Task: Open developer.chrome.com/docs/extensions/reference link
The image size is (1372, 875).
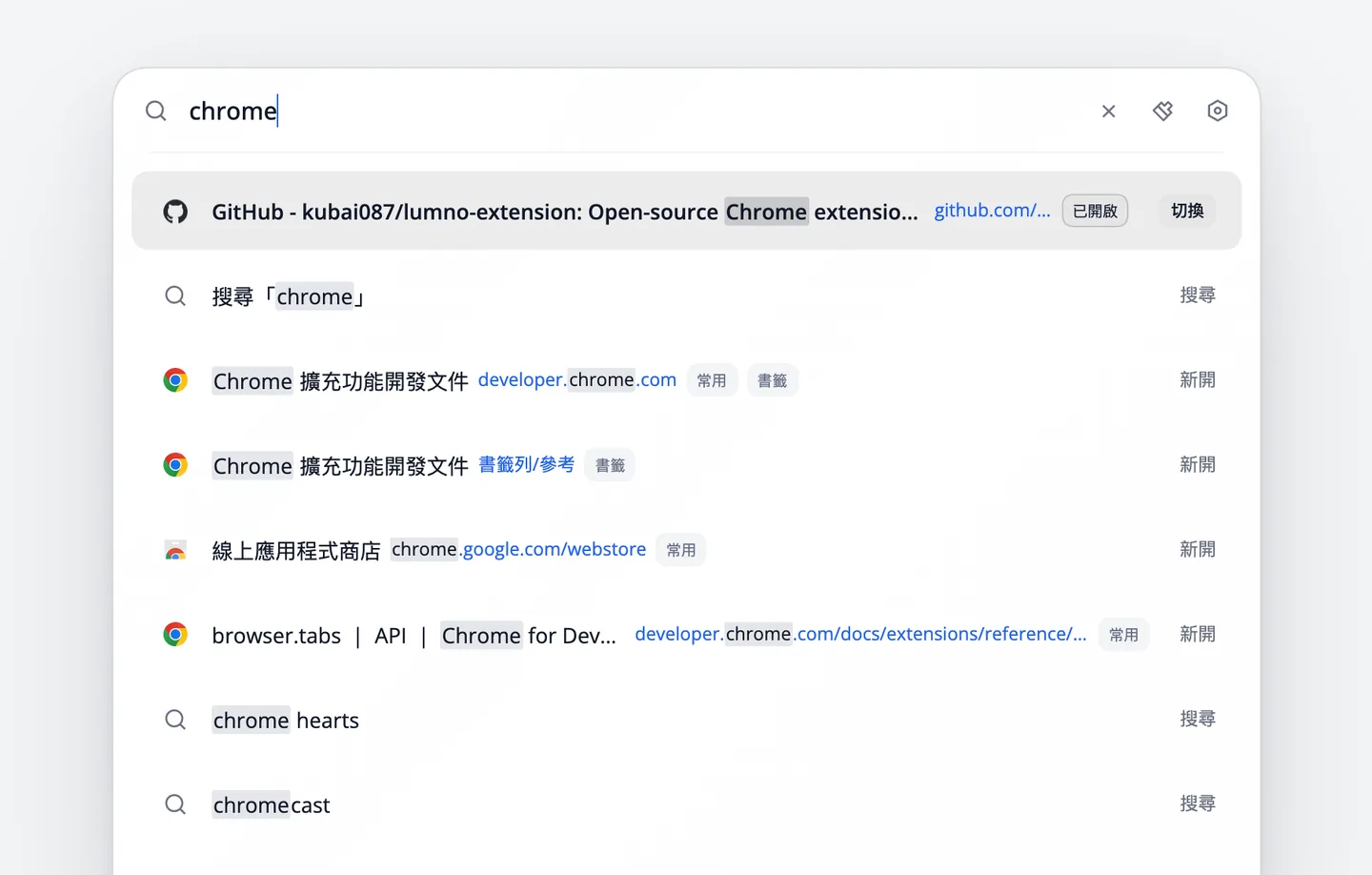Action: coord(860,635)
